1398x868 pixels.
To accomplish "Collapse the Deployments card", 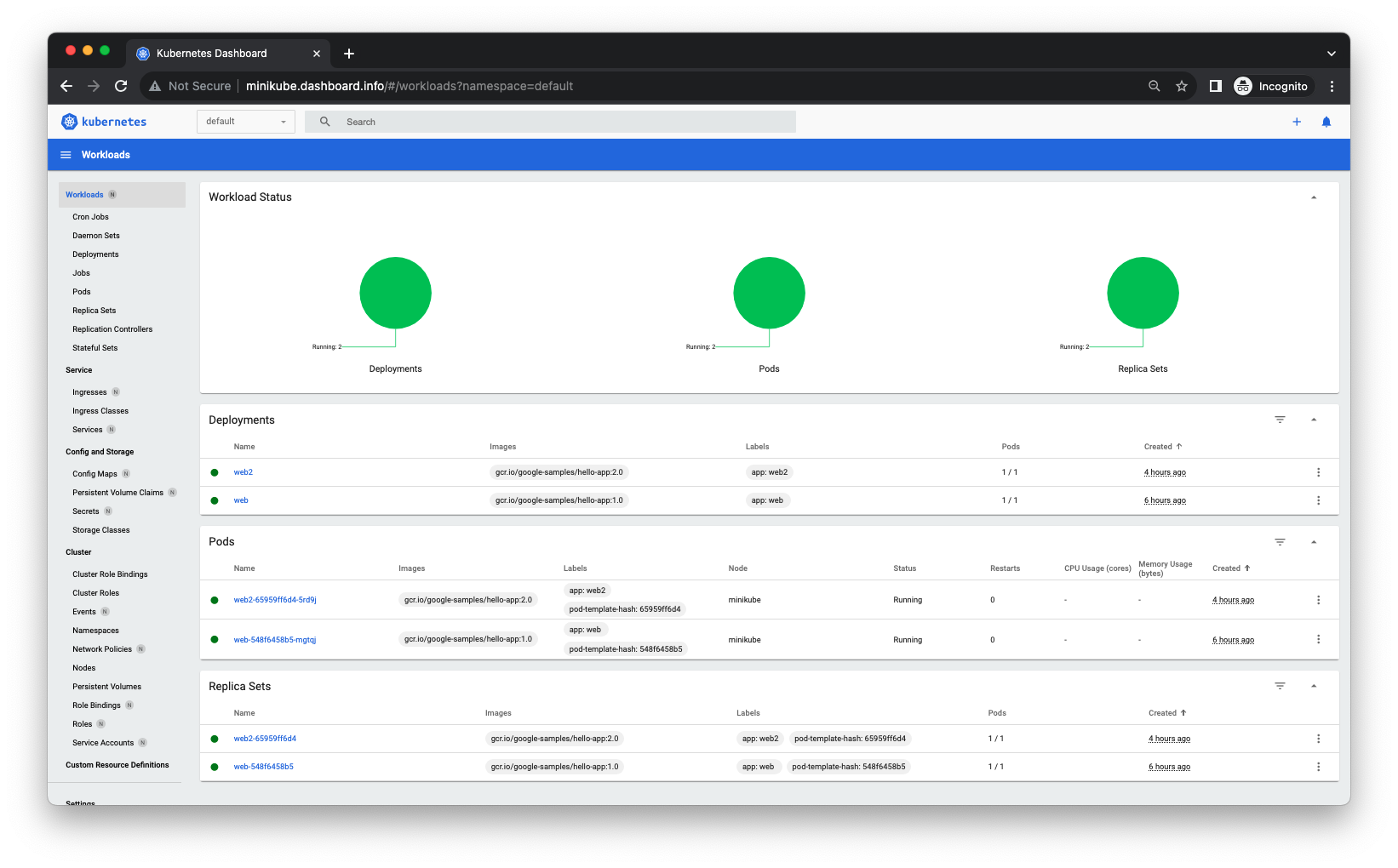I will pos(1314,420).
